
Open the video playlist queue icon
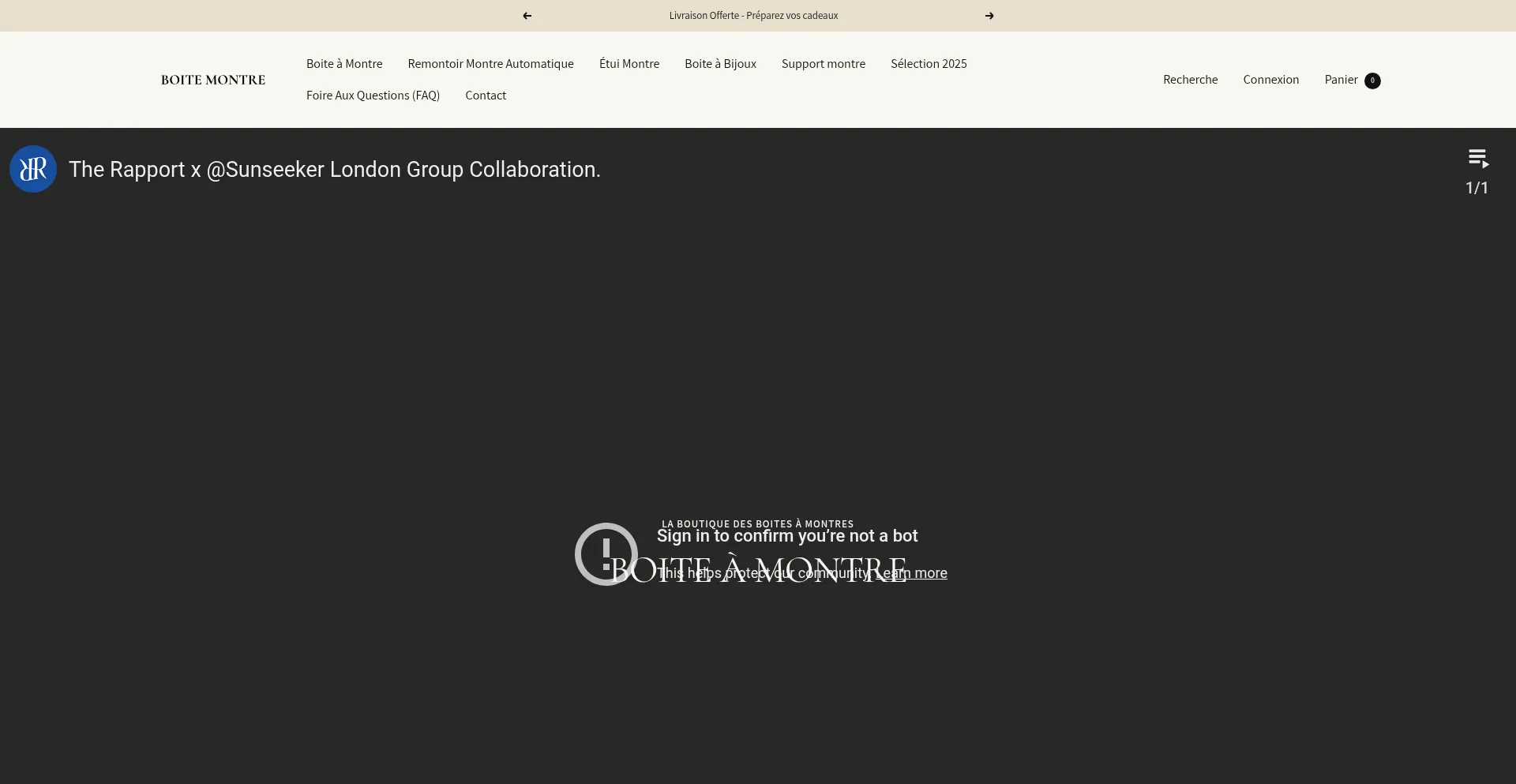[1478, 159]
